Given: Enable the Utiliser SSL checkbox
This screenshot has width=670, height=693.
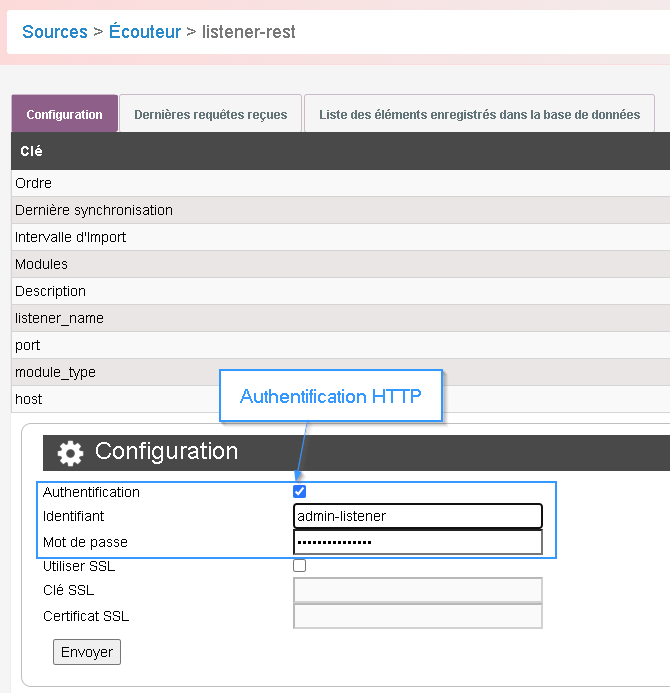Looking at the screenshot, I should (299, 566).
